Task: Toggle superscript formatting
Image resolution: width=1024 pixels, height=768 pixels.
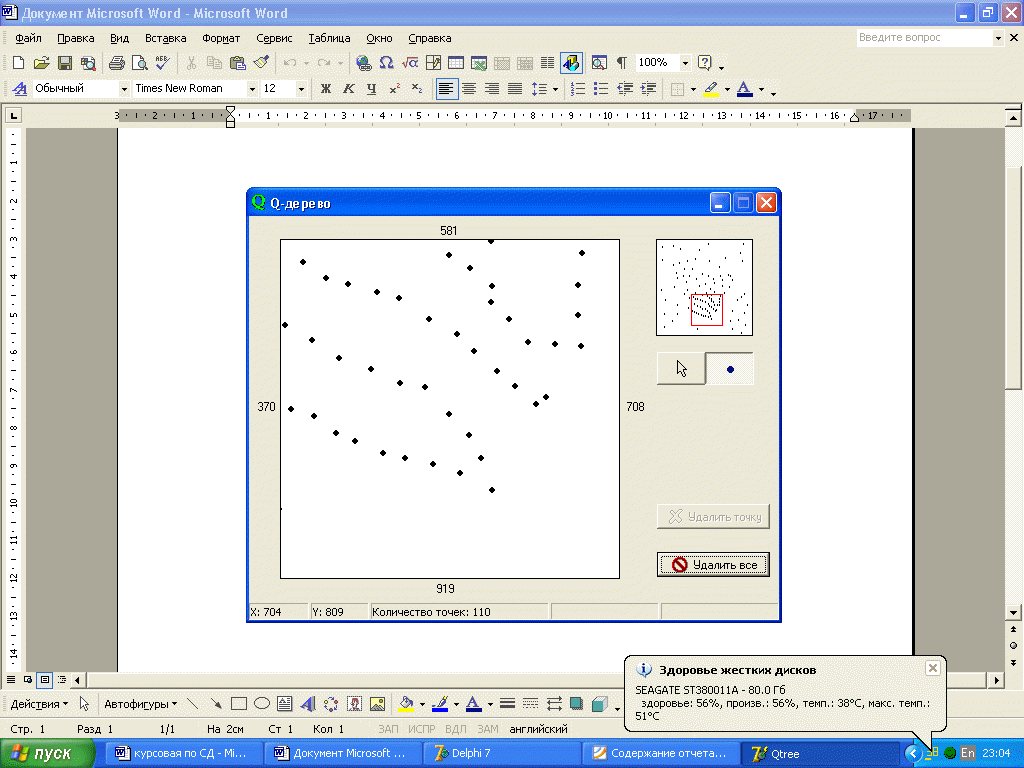Action: (394, 89)
